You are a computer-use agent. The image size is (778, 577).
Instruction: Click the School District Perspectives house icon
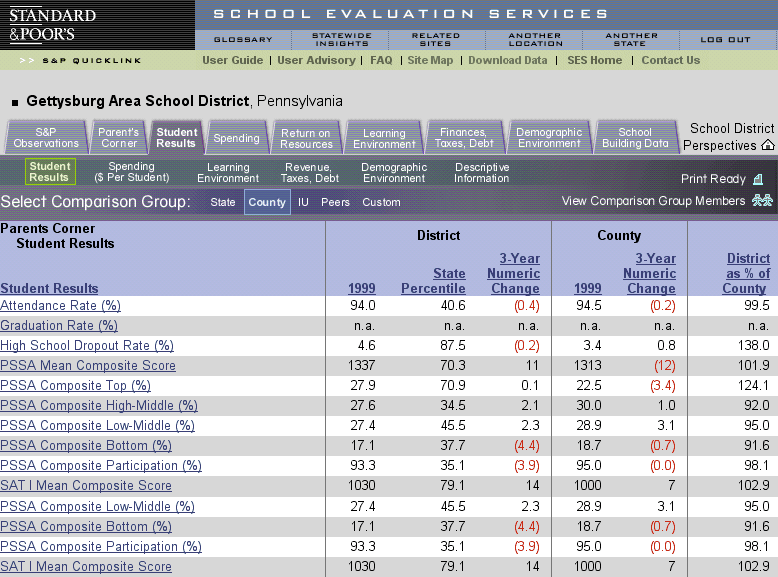(x=767, y=146)
